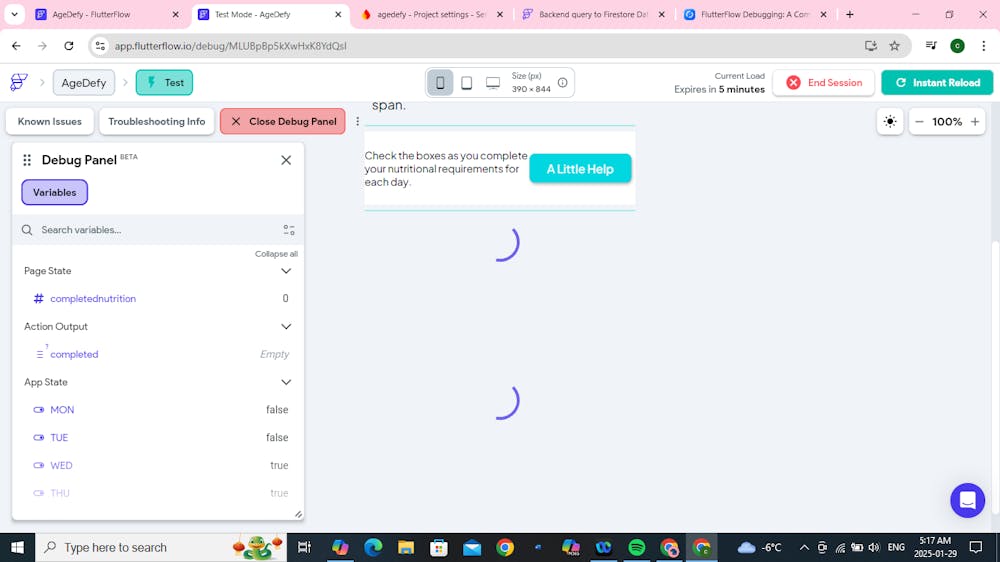The width and height of the screenshot is (1000, 562).
Task: Select the completednutrition page state variable
Action: (158, 299)
